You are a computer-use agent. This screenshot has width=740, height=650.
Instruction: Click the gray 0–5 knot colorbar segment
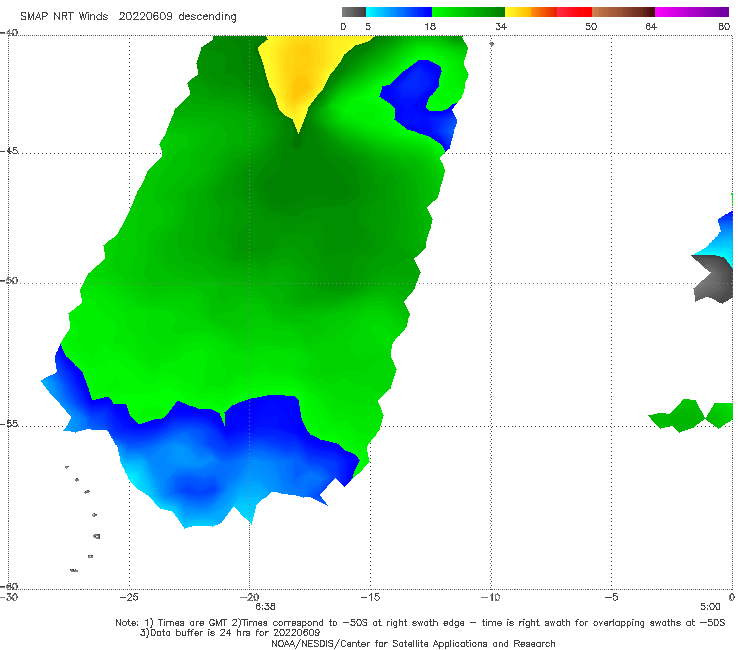(353, 12)
